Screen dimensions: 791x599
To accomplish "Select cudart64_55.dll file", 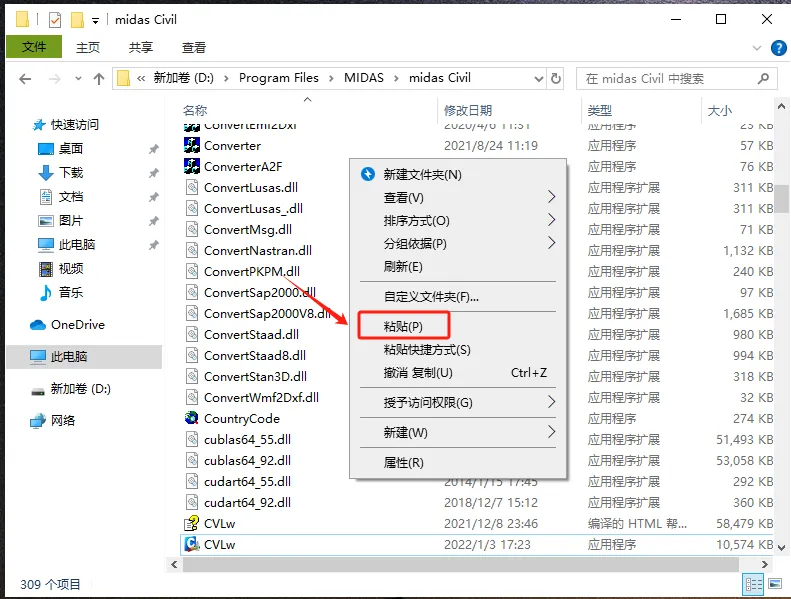I will click(247, 481).
